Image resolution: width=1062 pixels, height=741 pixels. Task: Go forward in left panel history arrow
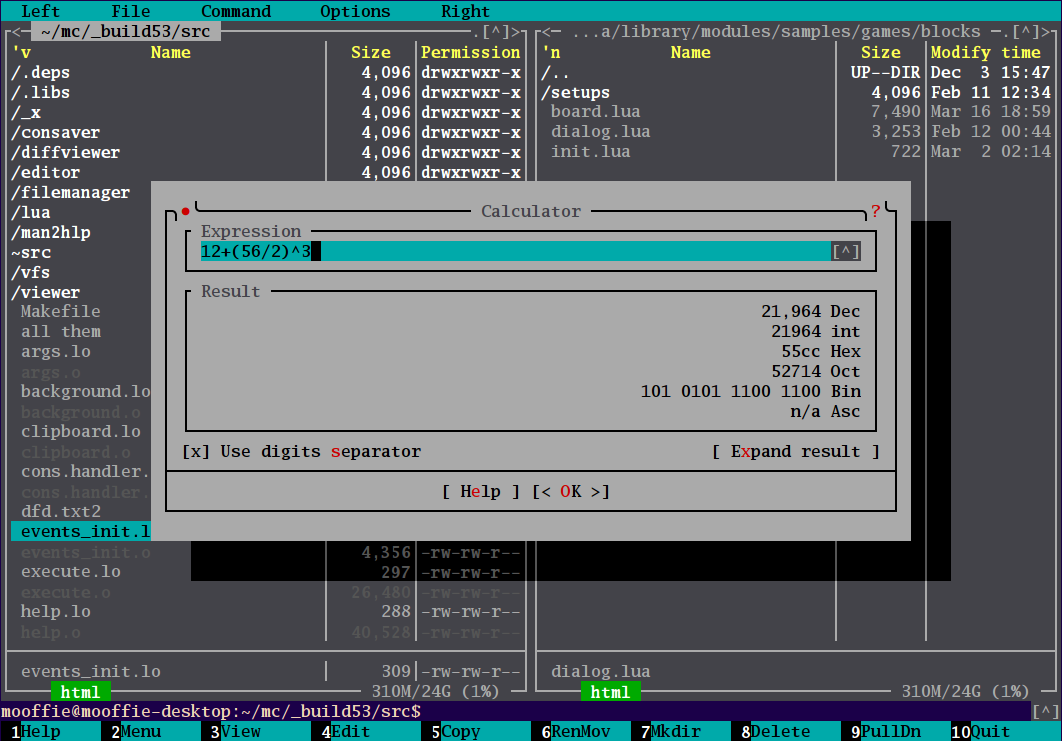pyautogui.click(x=516, y=32)
